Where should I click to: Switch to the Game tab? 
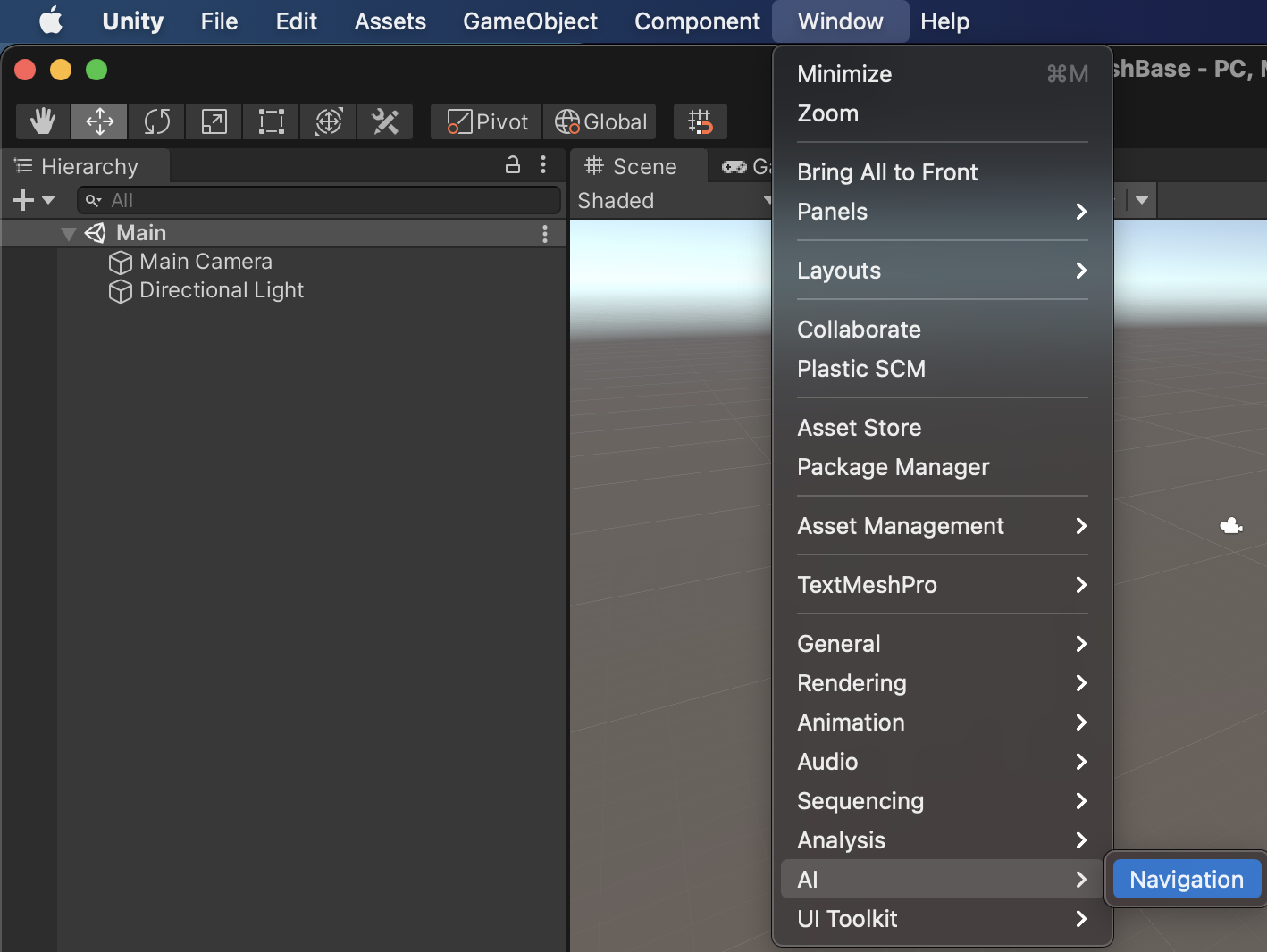point(746,166)
